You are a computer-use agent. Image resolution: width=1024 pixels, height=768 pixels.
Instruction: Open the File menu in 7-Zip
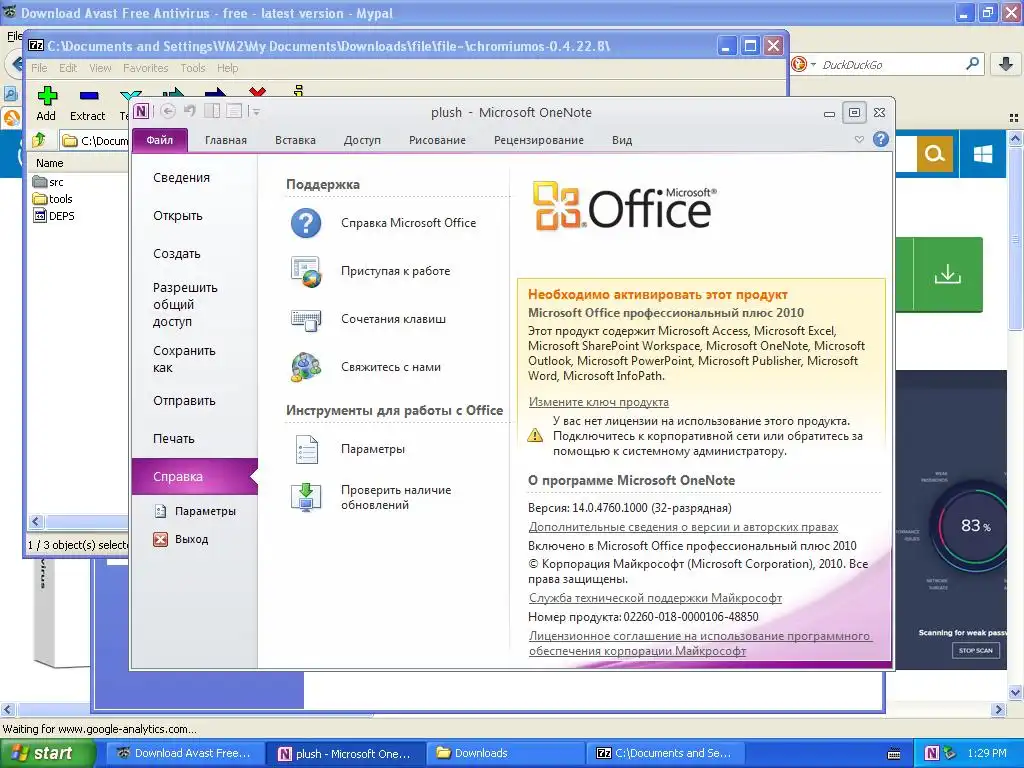(39, 68)
